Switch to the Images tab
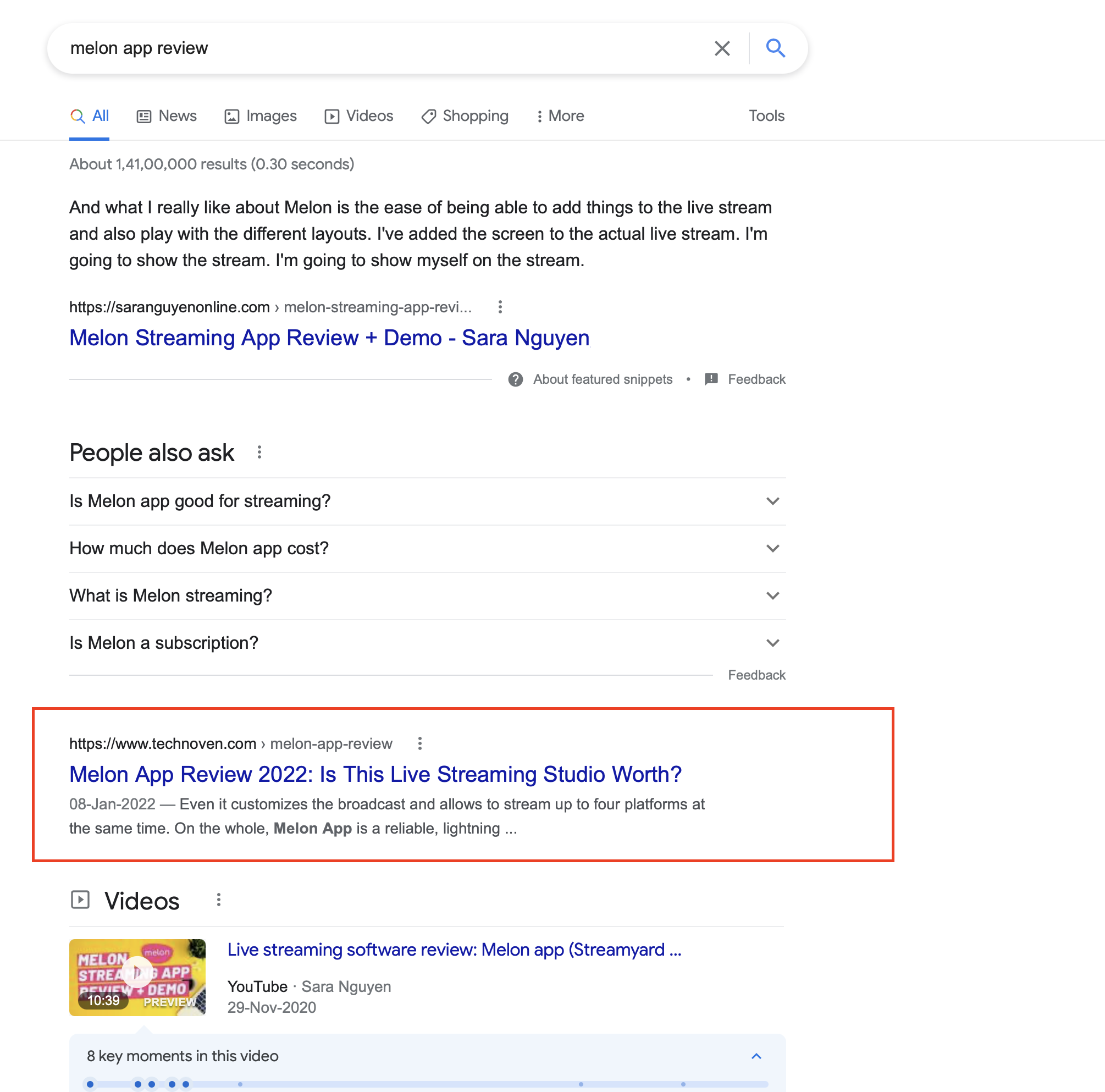 tap(260, 116)
